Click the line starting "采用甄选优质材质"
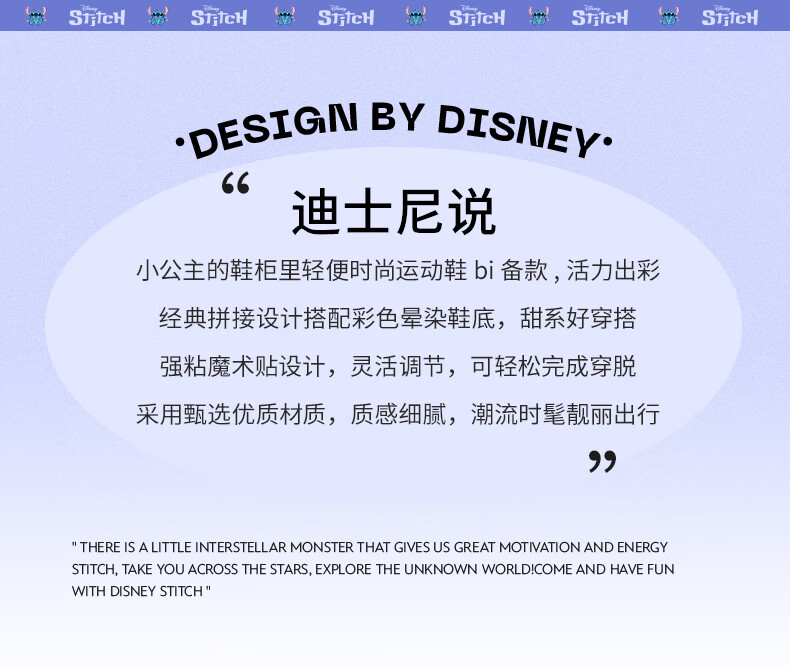This screenshot has height=667, width=790. click(398, 414)
